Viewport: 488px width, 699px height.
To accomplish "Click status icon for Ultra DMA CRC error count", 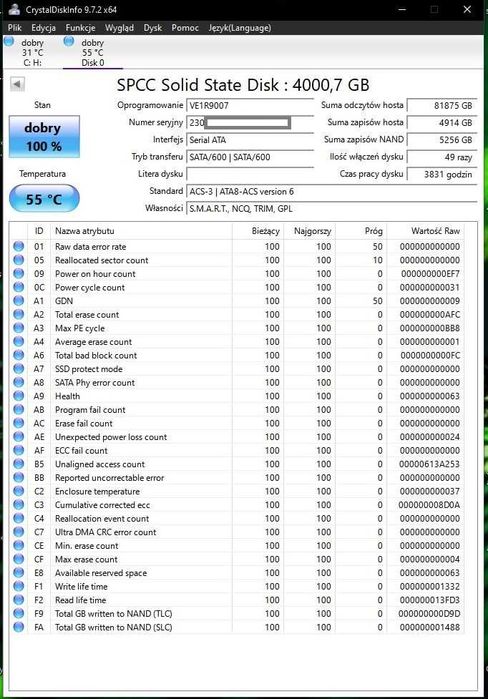I will click(19, 532).
